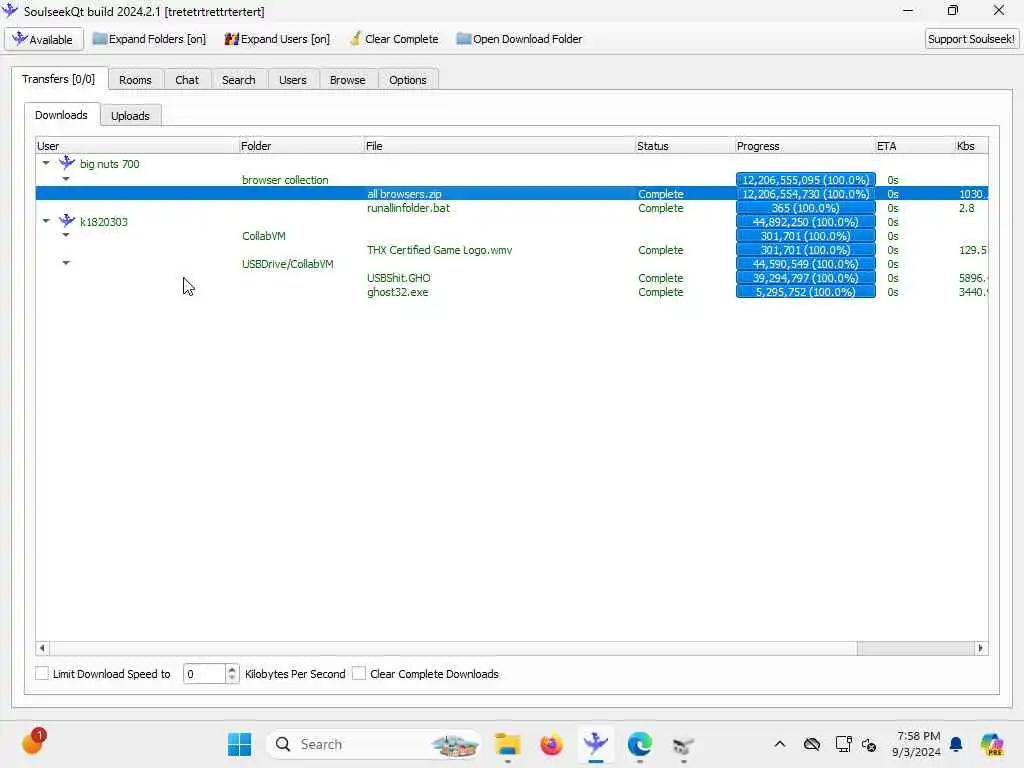Sort by the Folder column header
This screenshot has width=1024, height=768.
click(x=301, y=146)
